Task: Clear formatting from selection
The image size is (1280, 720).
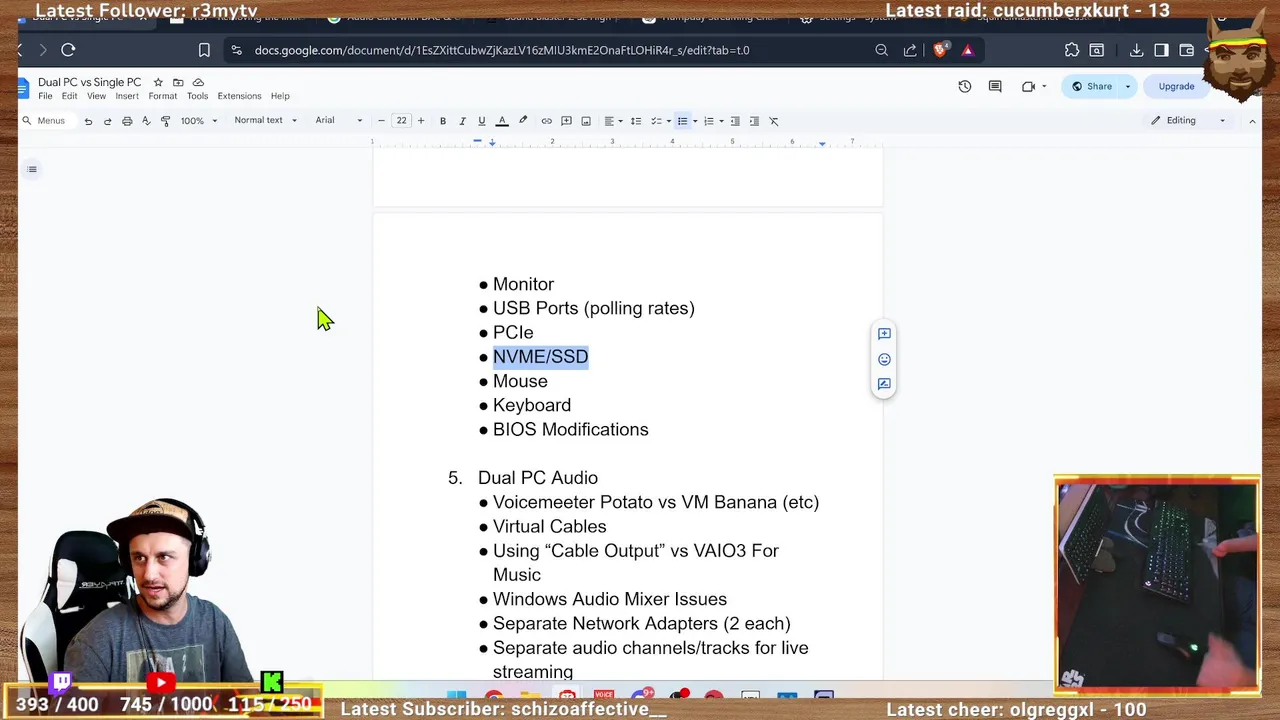Action: [x=773, y=121]
